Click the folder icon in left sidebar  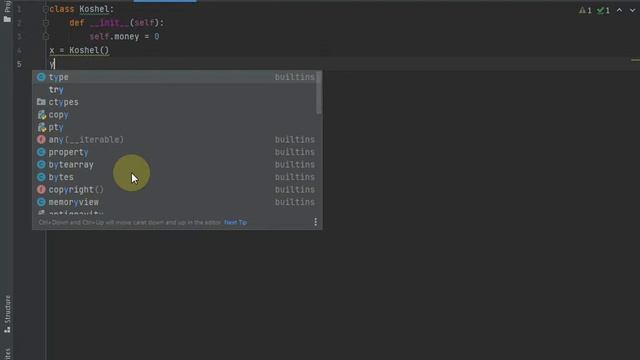(7, 19)
